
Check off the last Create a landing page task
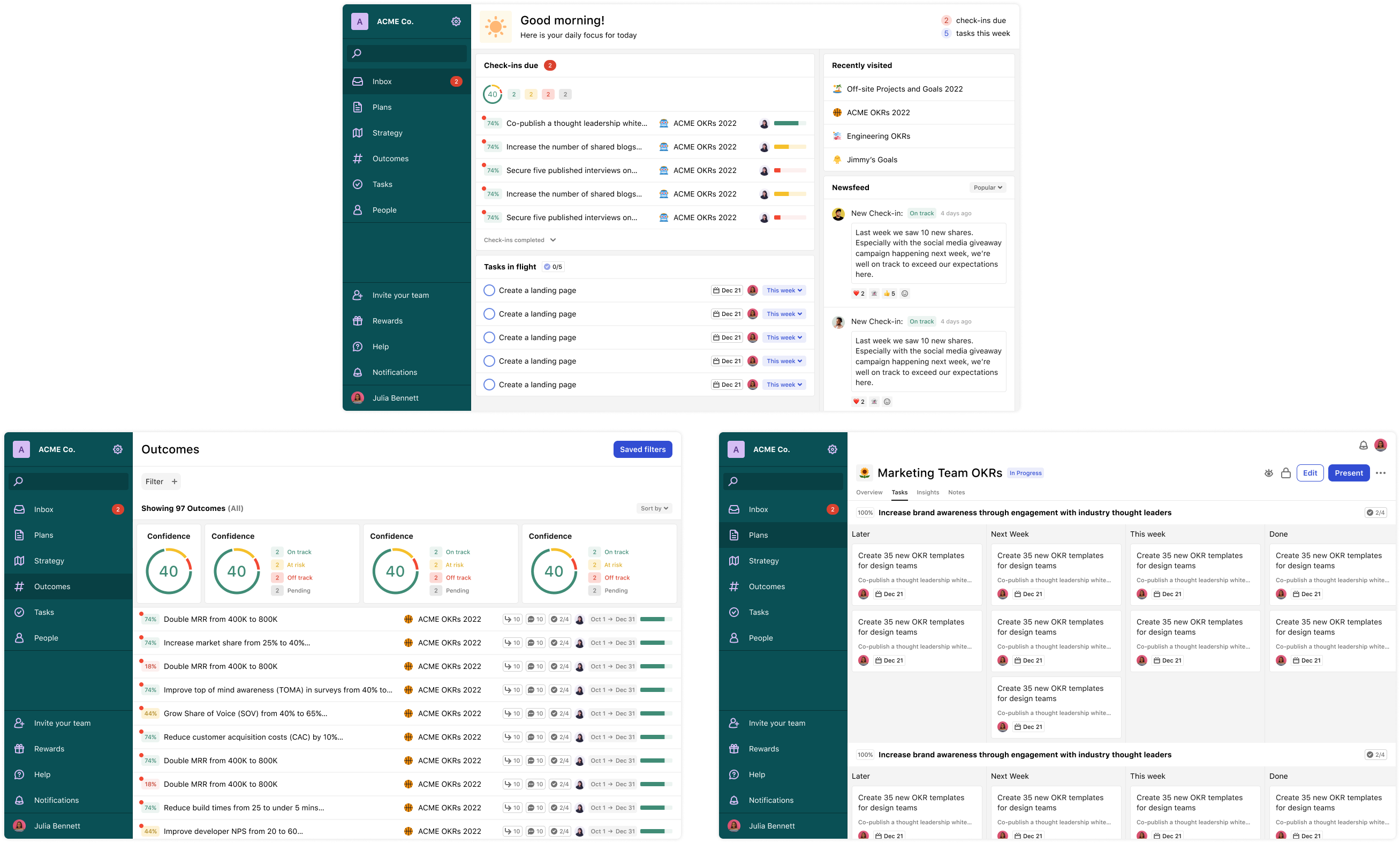(x=489, y=385)
